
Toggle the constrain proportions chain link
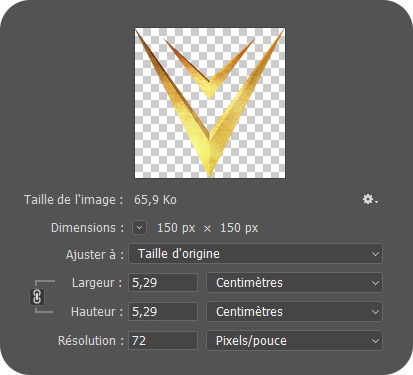point(37,297)
